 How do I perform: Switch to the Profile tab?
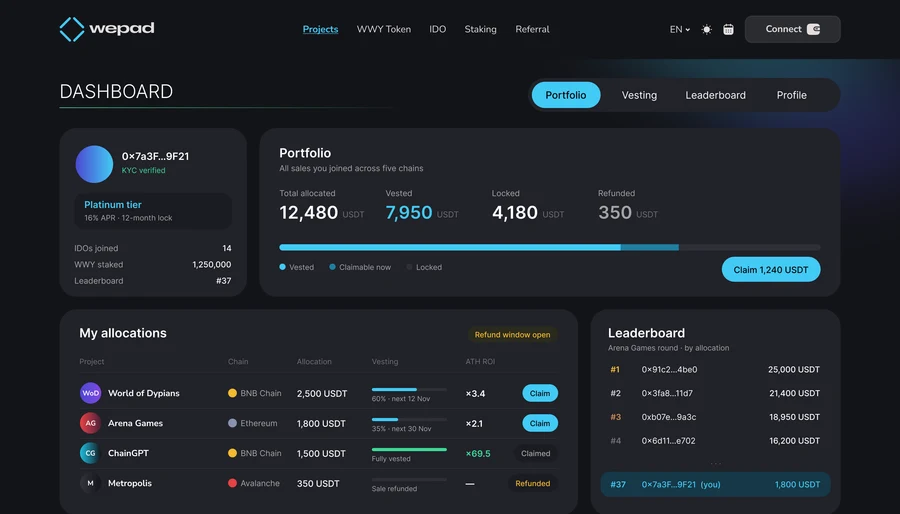[792, 95]
